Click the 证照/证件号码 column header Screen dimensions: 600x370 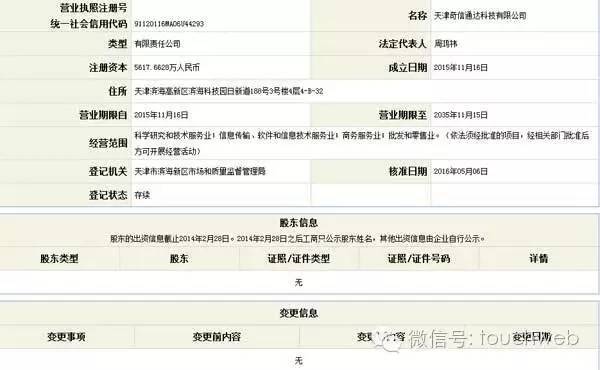[419, 259]
